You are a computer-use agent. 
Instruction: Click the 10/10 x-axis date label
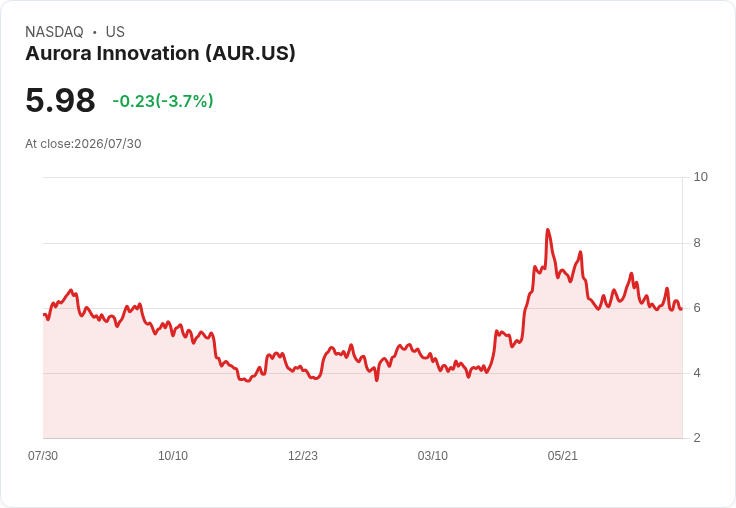click(x=173, y=455)
